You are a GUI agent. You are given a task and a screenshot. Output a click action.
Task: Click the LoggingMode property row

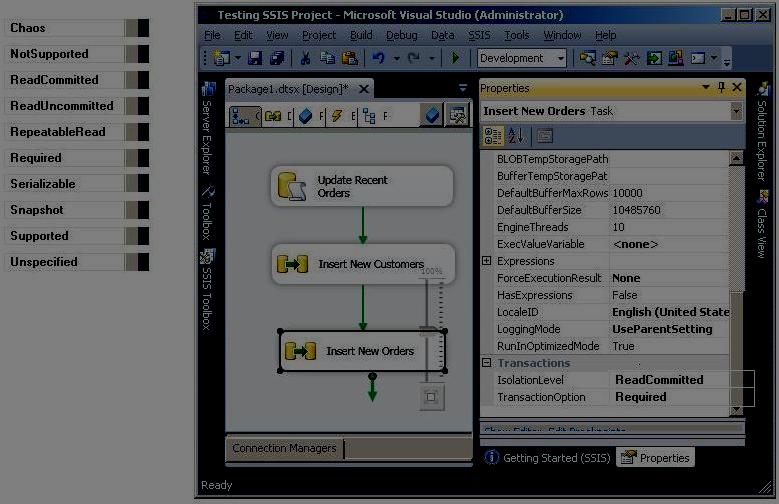605,329
